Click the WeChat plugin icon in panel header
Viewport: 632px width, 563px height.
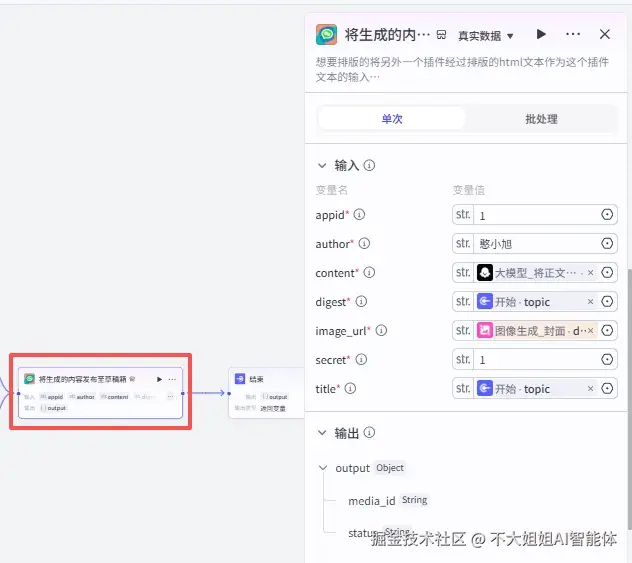pyautogui.click(x=326, y=35)
